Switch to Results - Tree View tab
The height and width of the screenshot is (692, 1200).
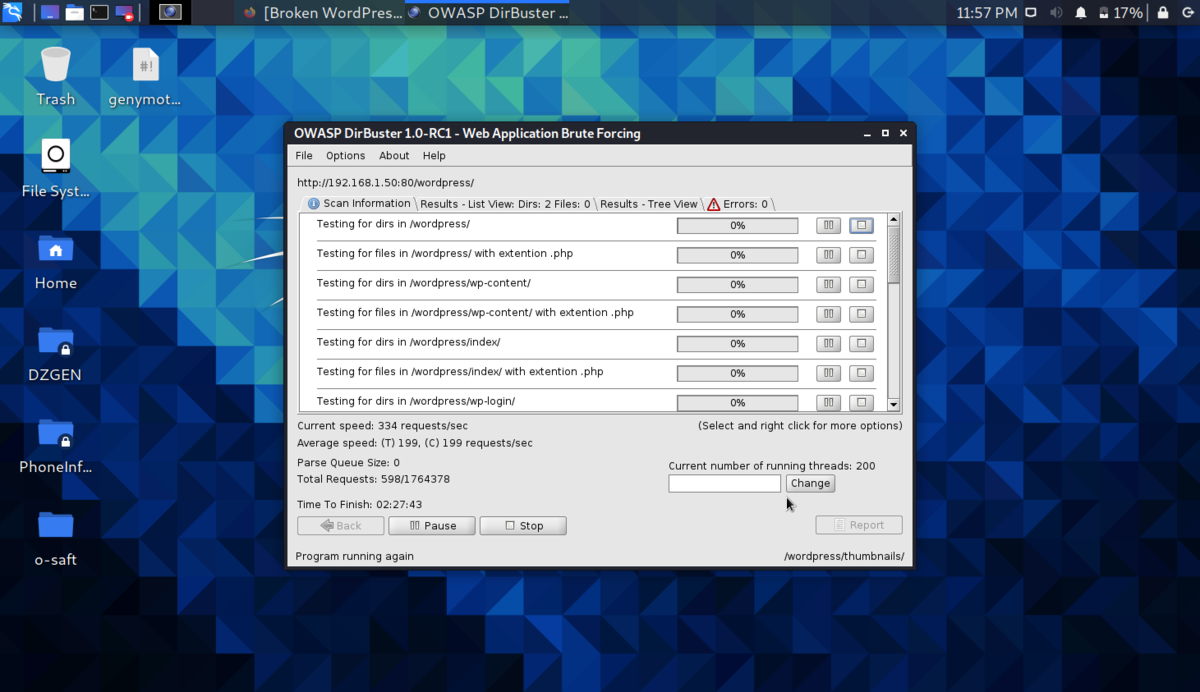(649, 204)
